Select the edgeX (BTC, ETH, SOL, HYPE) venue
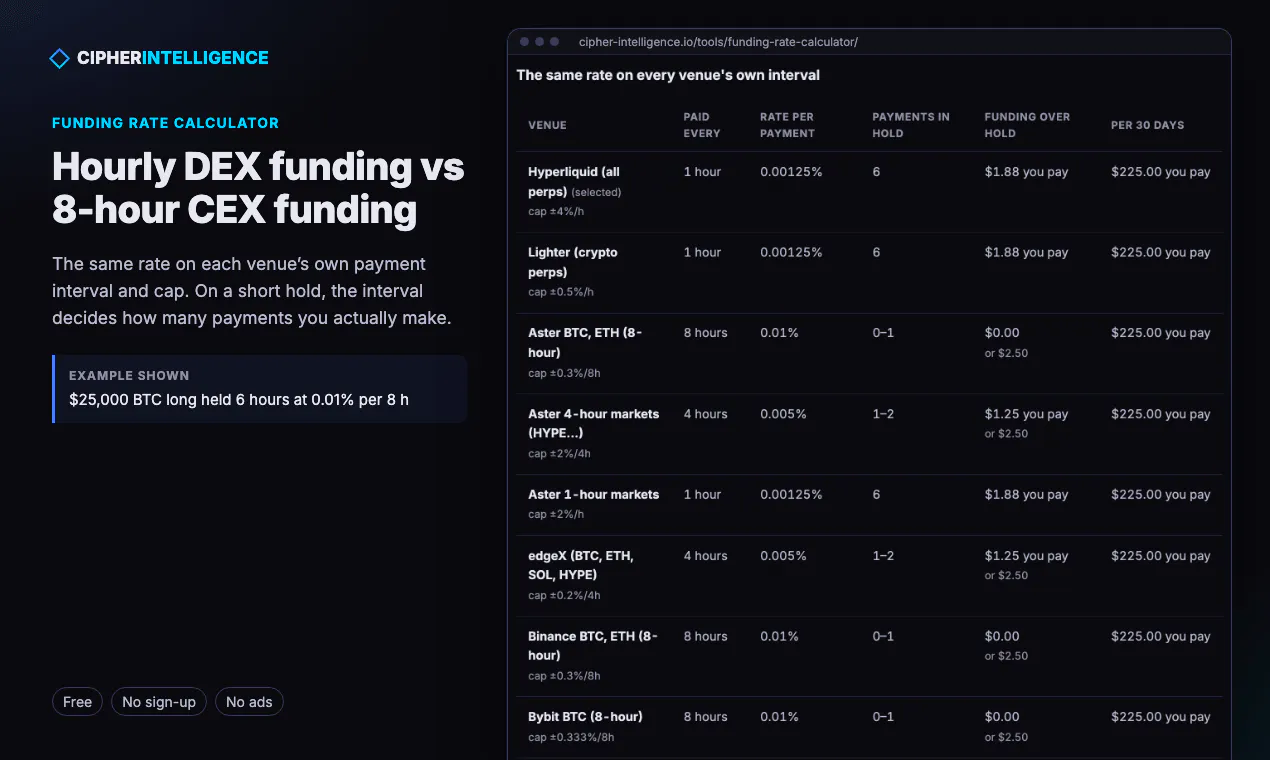The height and width of the screenshot is (760, 1270). tap(869, 576)
